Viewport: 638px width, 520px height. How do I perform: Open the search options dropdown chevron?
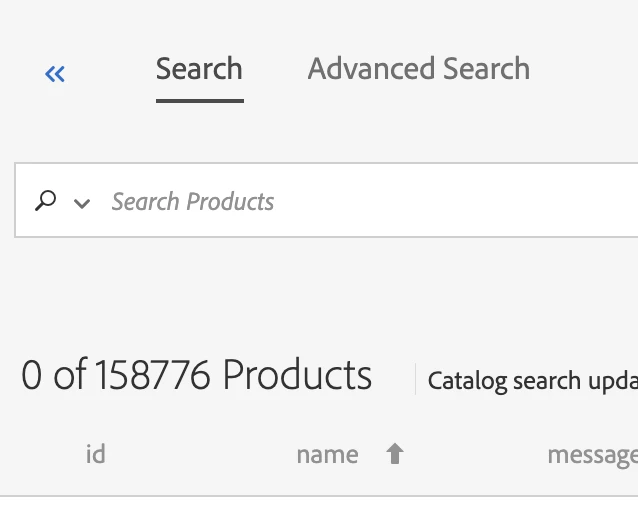tap(82, 203)
